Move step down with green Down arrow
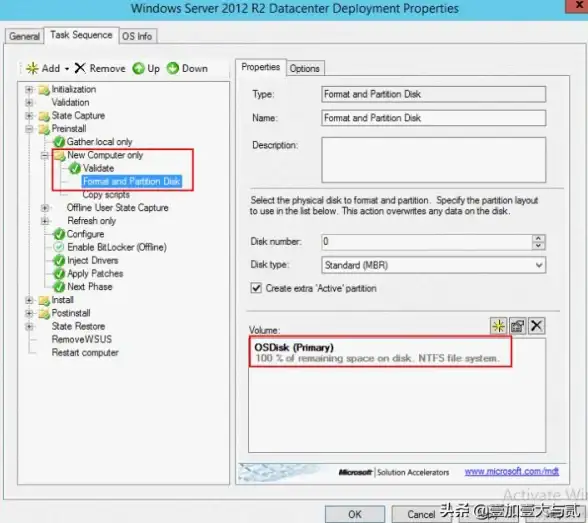588x523 pixels. coord(172,68)
